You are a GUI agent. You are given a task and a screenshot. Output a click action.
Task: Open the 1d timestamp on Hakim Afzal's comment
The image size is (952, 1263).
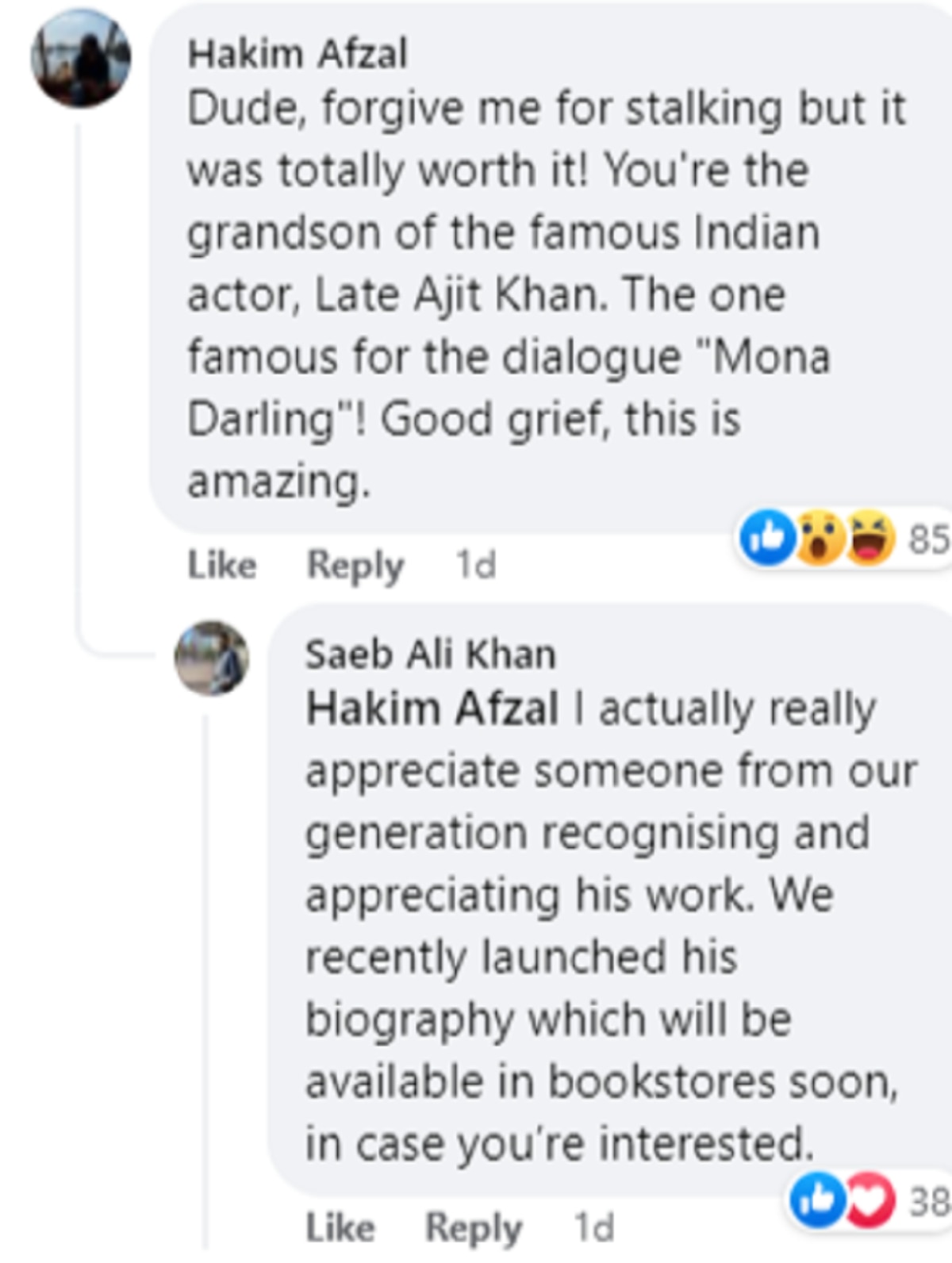(x=476, y=565)
